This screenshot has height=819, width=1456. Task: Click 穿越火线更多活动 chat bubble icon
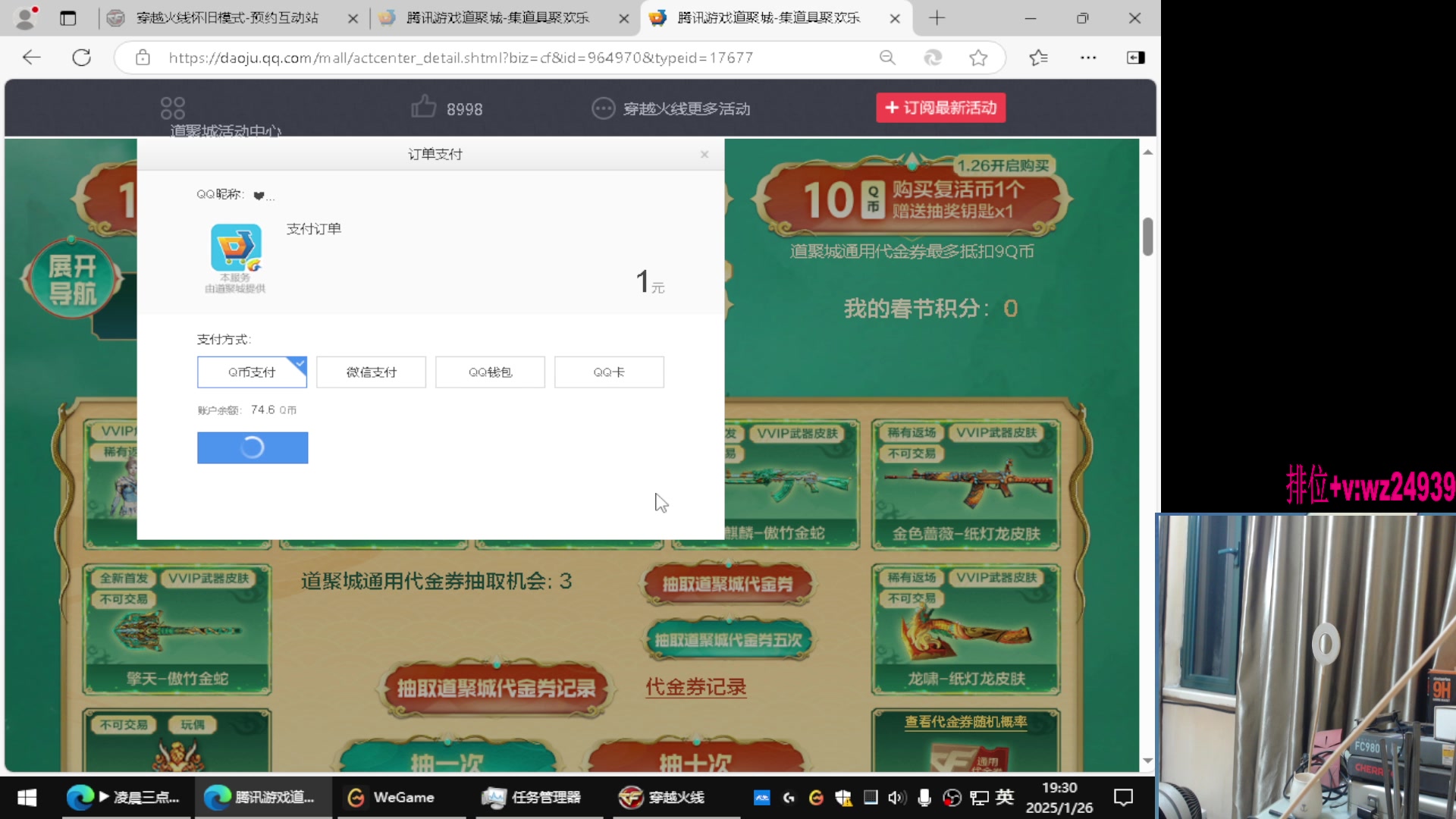pos(603,108)
